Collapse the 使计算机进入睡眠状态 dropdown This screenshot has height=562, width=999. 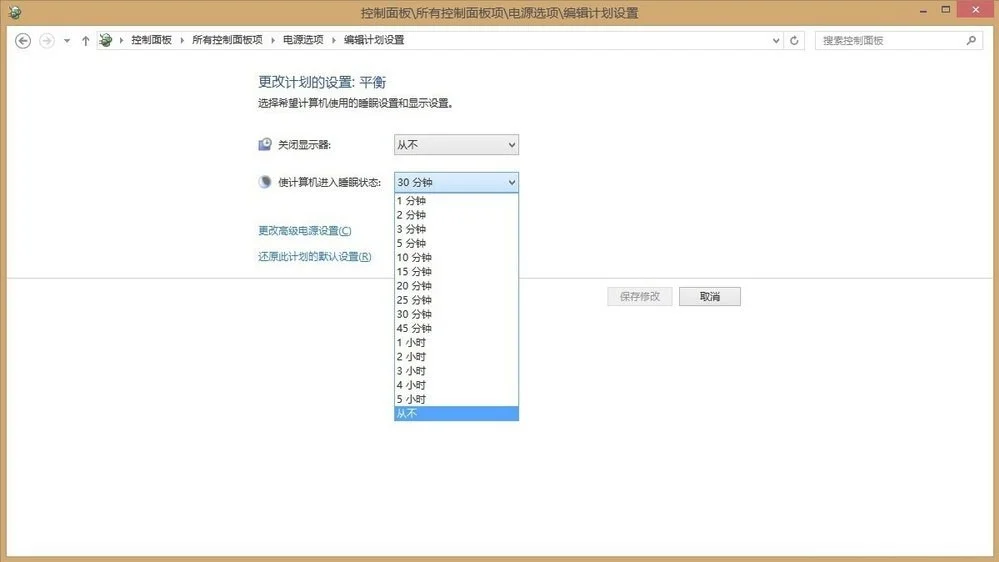[456, 182]
